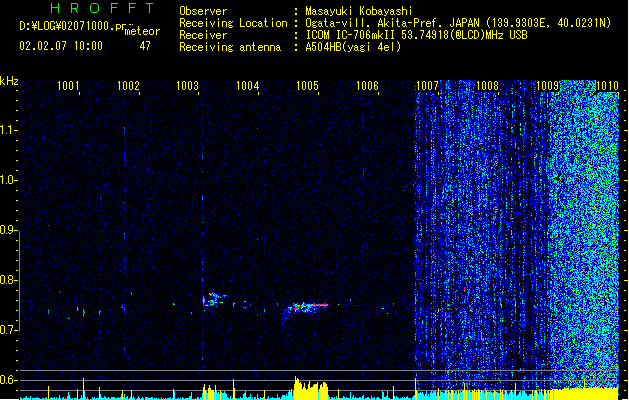The image size is (629, 400).
Task: Click the Receiving antenna label
Action: pyautogui.click(x=230, y=47)
